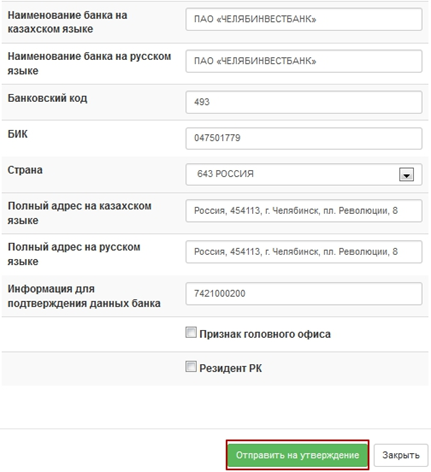Click the БИК label
431x472 pixels.
[x=17, y=134]
